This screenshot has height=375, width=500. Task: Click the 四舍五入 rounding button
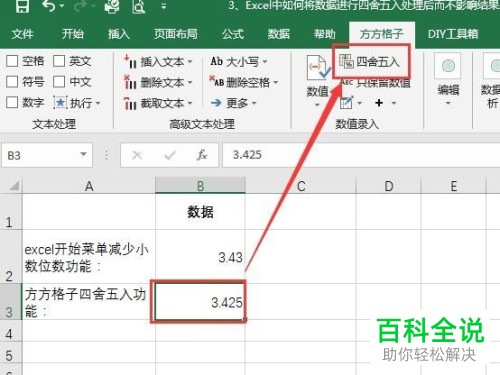[x=369, y=62]
